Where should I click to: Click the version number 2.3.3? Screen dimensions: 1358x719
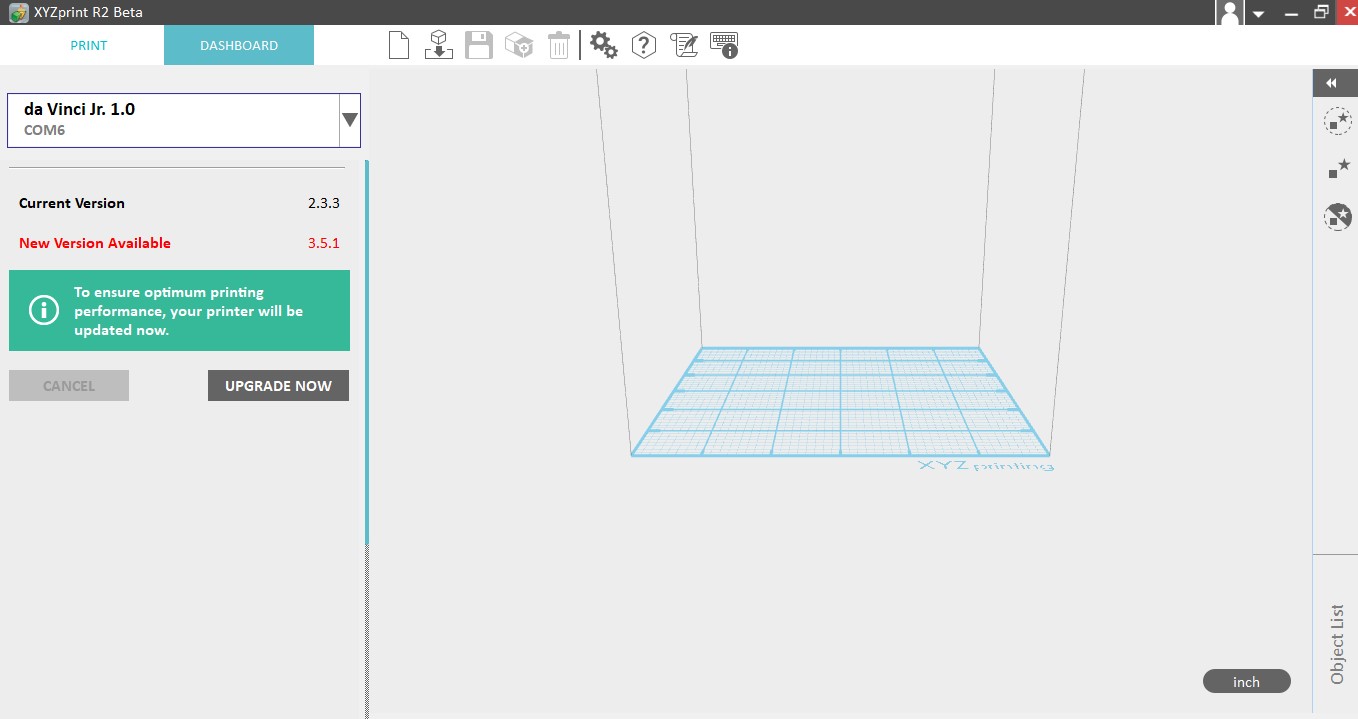pos(324,203)
